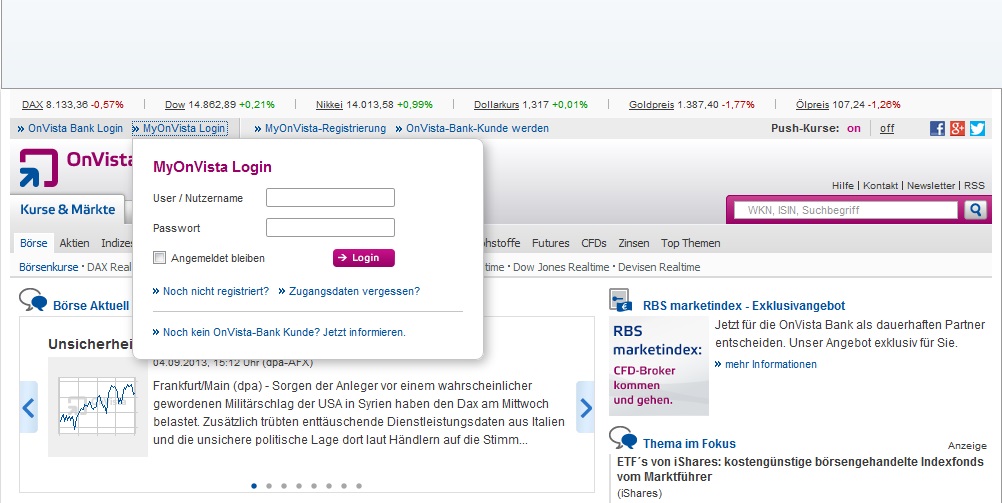Open the RSS link
1002x503 pixels.
[975, 185]
